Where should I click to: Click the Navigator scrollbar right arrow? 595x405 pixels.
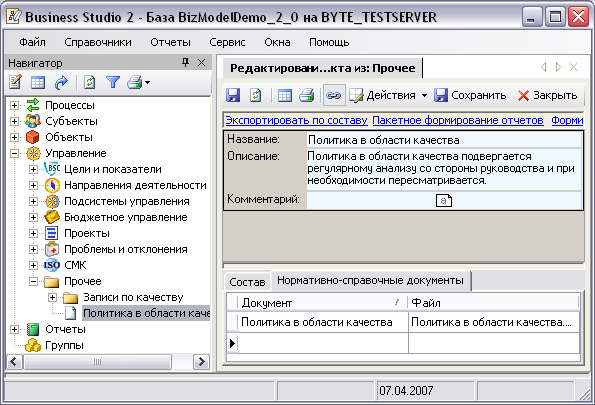201,362
